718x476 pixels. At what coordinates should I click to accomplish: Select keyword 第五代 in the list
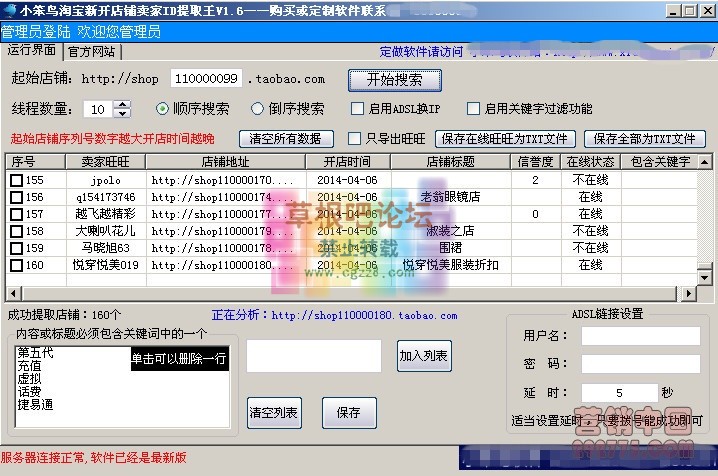pyautogui.click(x=35, y=352)
